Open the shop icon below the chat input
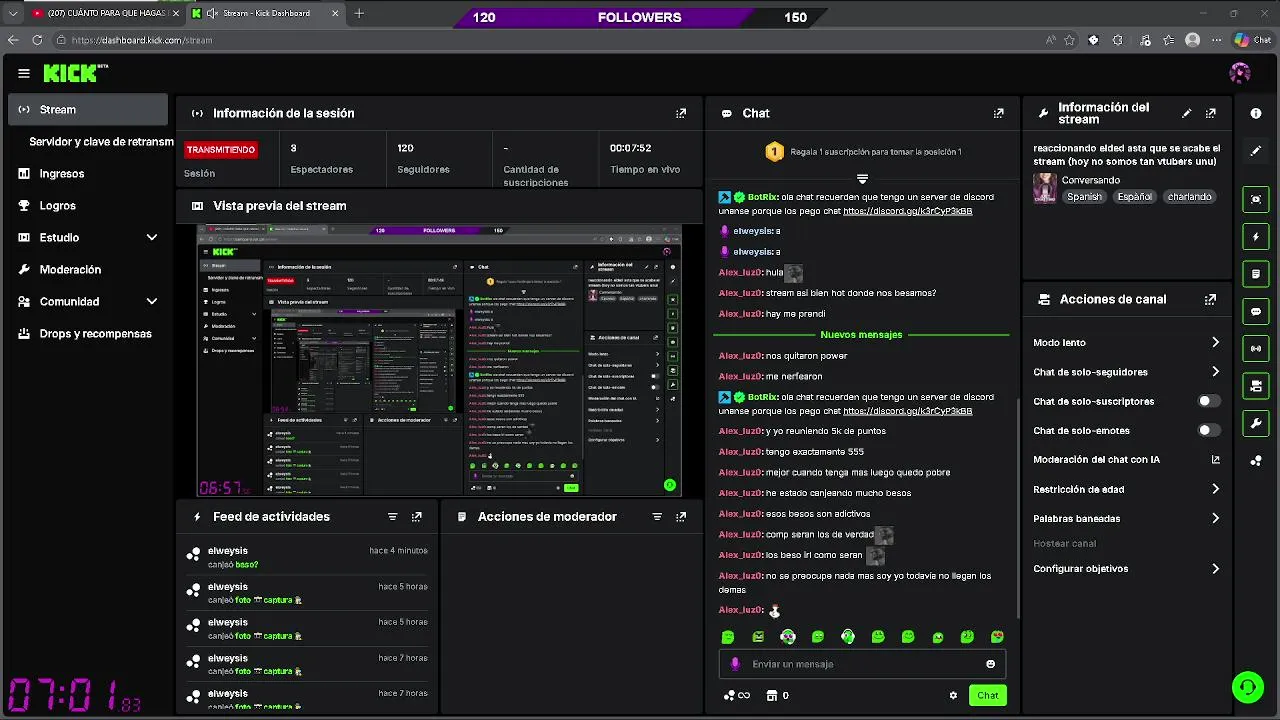Image resolution: width=1280 pixels, height=720 pixels. pos(772,695)
